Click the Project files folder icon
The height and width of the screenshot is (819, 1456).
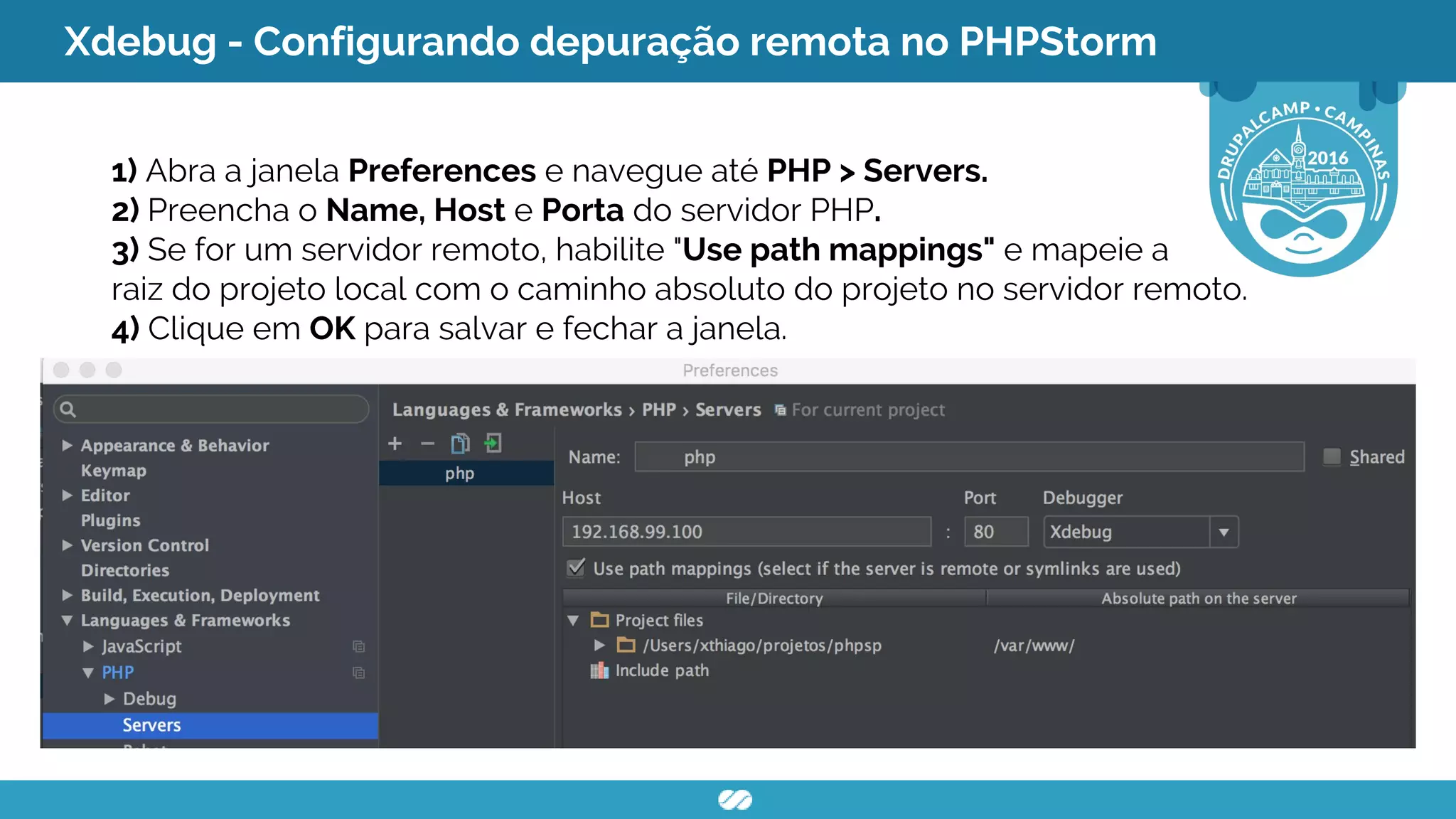pyautogui.click(x=600, y=620)
